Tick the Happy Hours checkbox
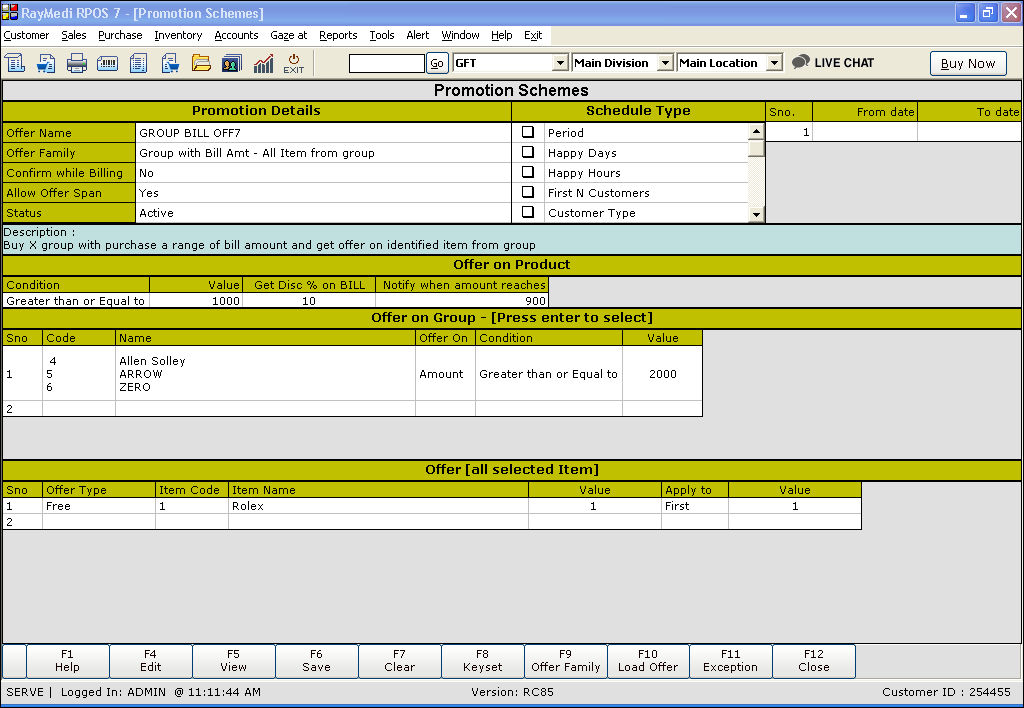The image size is (1024, 708). point(528,172)
